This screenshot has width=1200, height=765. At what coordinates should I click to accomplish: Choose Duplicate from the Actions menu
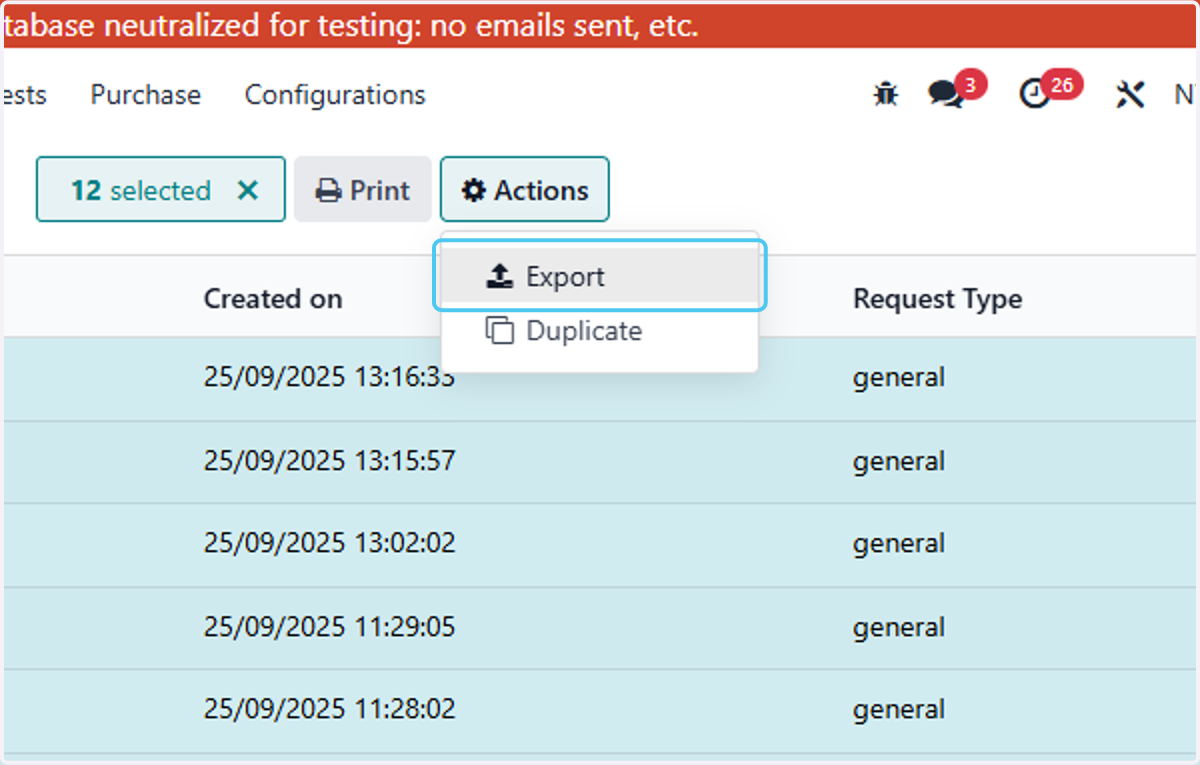pyautogui.click(x=600, y=331)
